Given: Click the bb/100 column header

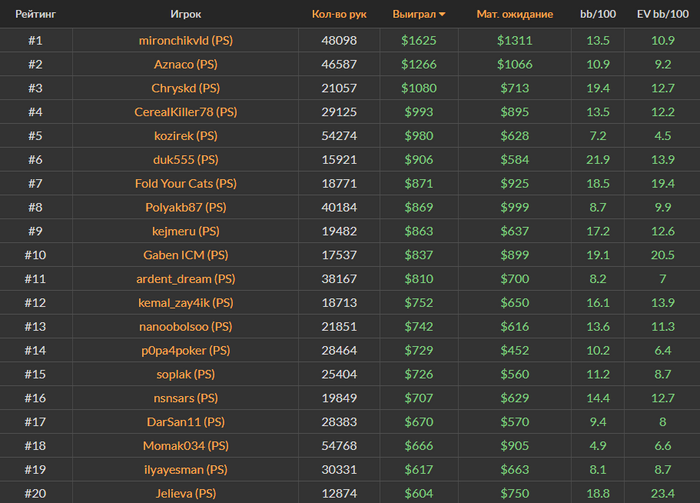Looking at the screenshot, I should (x=598, y=14).
